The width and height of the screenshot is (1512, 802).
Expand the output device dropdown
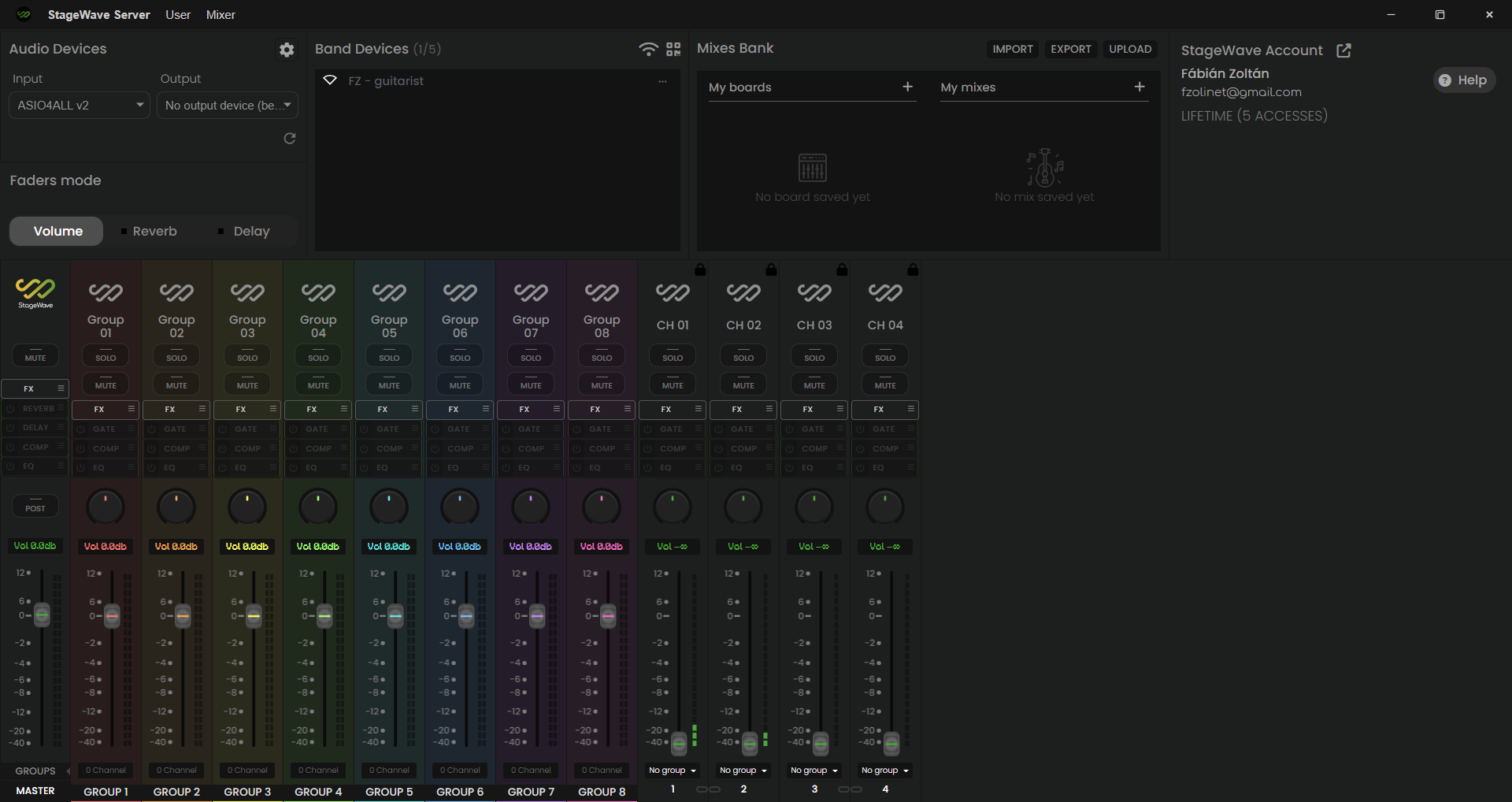[228, 106]
